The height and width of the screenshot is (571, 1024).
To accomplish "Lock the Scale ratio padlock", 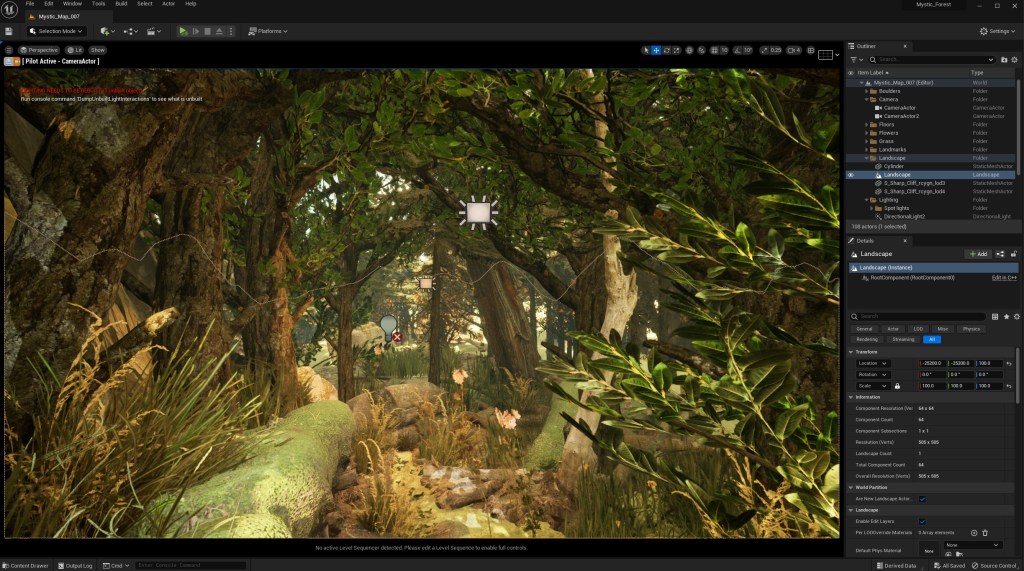I will (897, 386).
